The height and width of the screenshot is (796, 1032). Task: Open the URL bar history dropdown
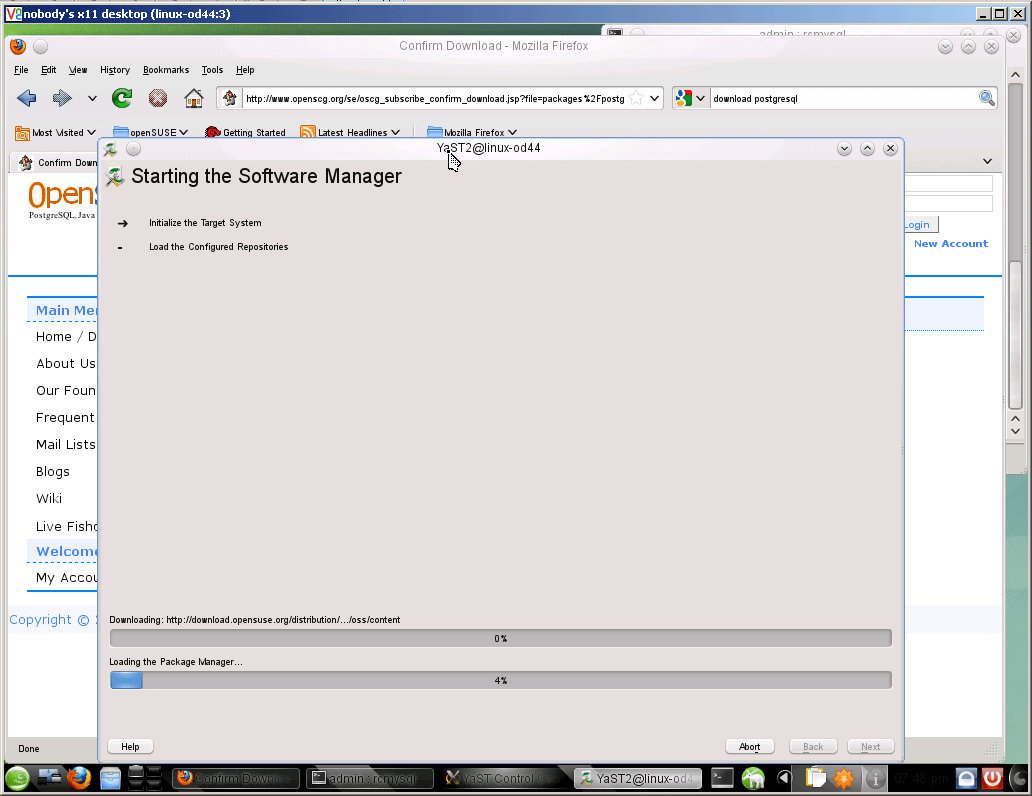tap(654, 98)
